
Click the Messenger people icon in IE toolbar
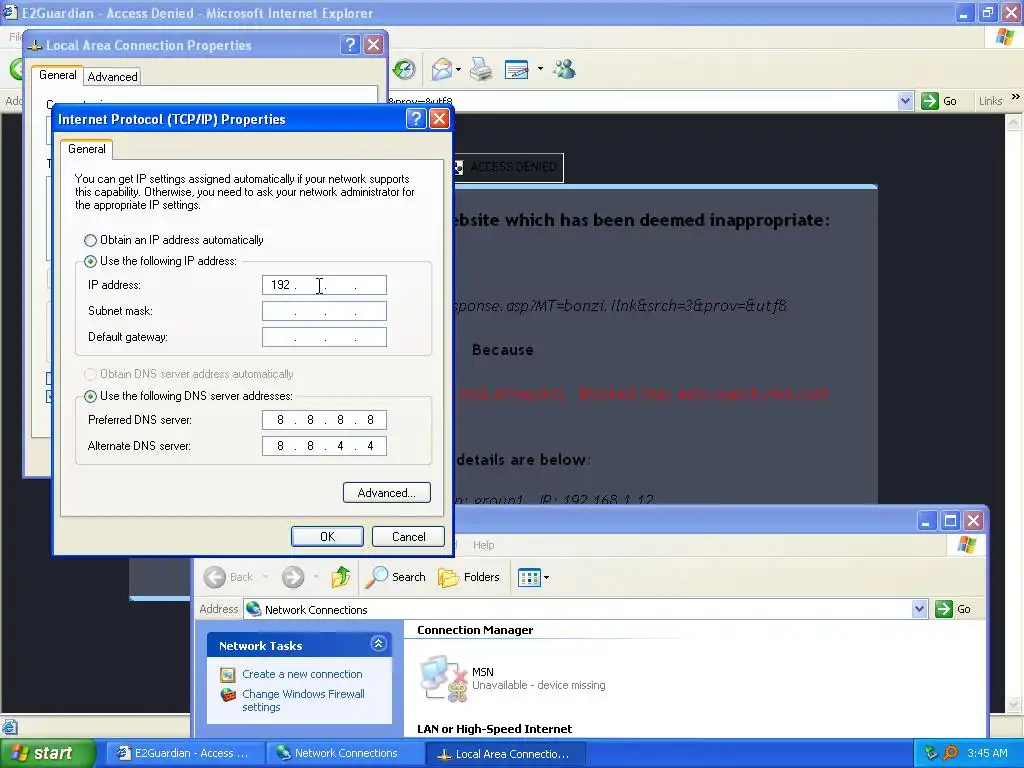(x=564, y=69)
